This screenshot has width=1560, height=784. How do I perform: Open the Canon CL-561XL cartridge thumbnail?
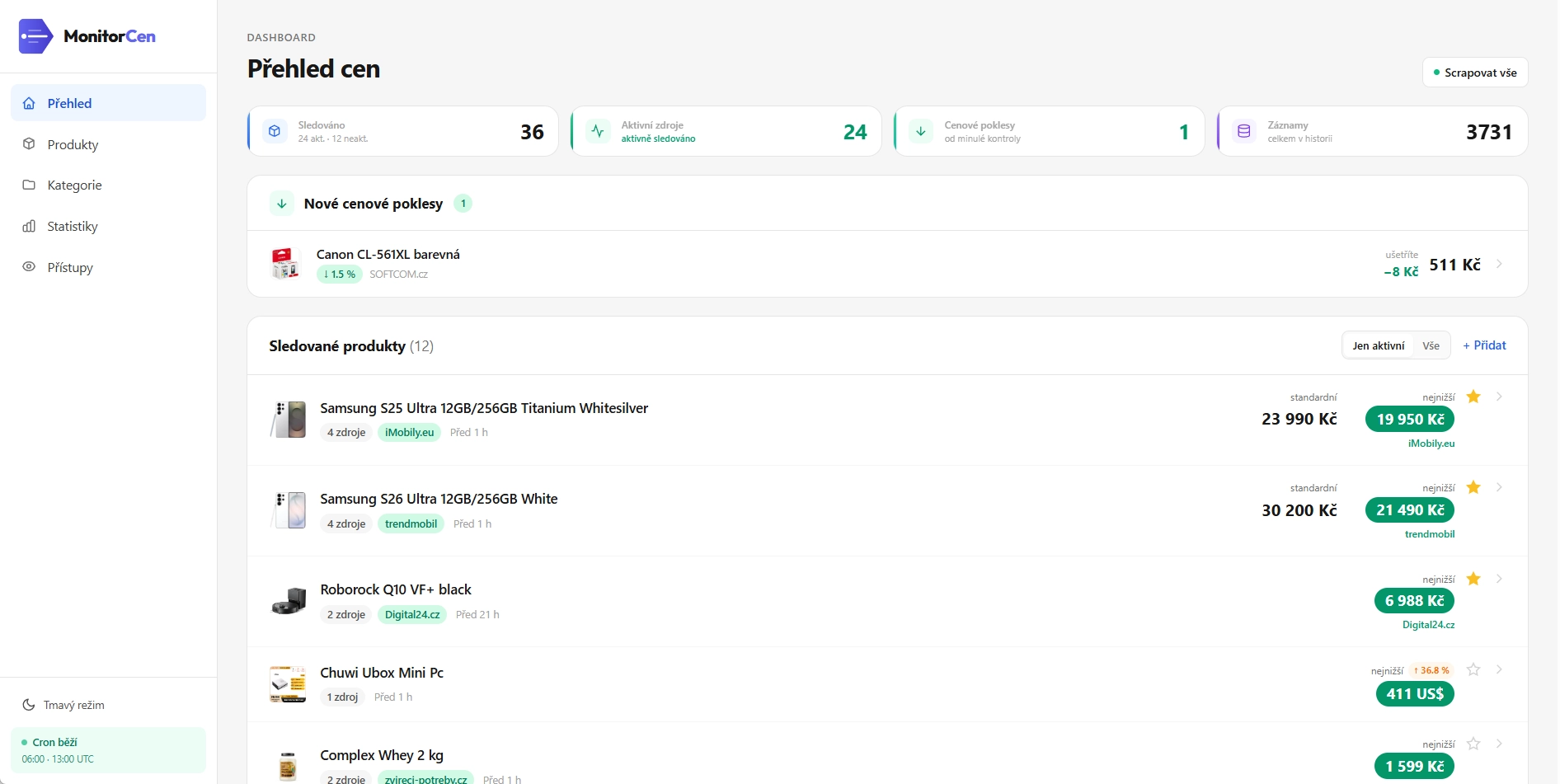click(285, 264)
